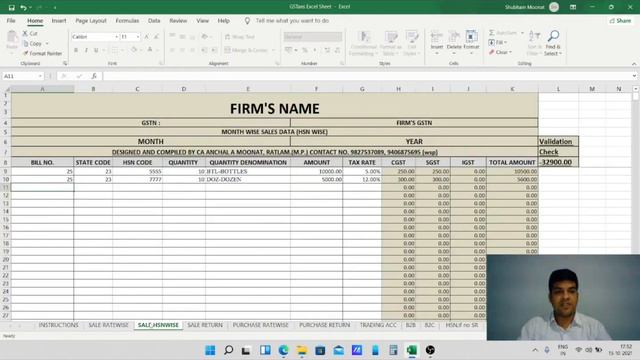
Task: Switch to the Data ribbon tab
Action: (154, 20)
